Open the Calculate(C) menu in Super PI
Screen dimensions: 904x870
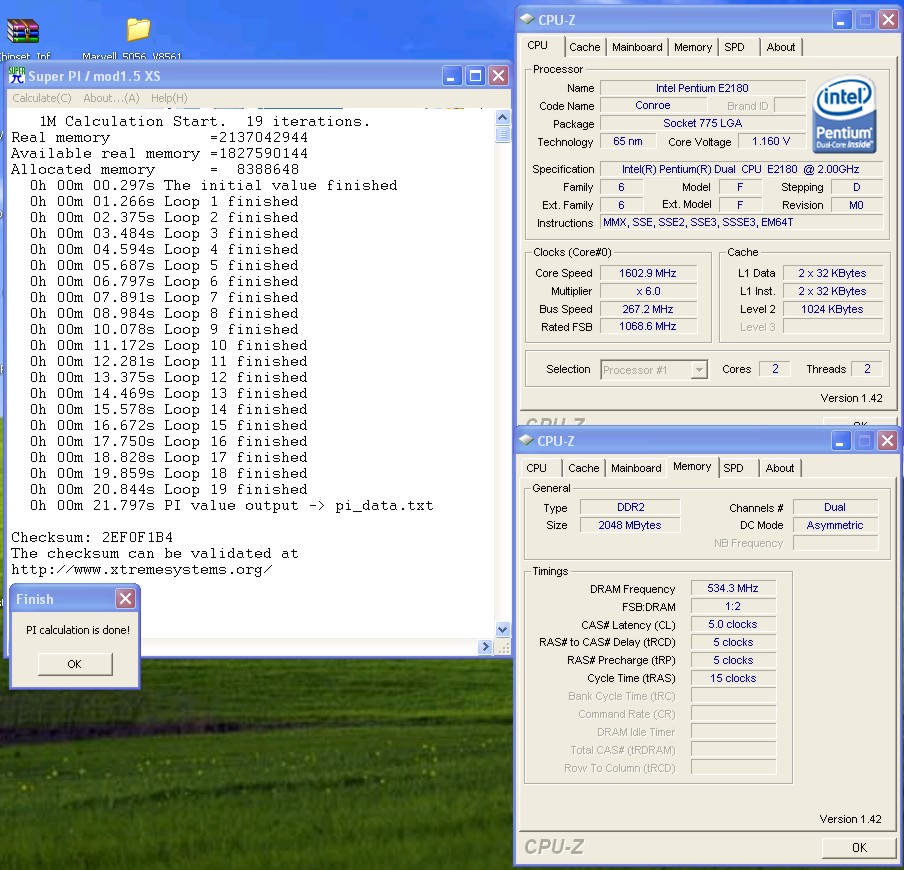[x=42, y=98]
